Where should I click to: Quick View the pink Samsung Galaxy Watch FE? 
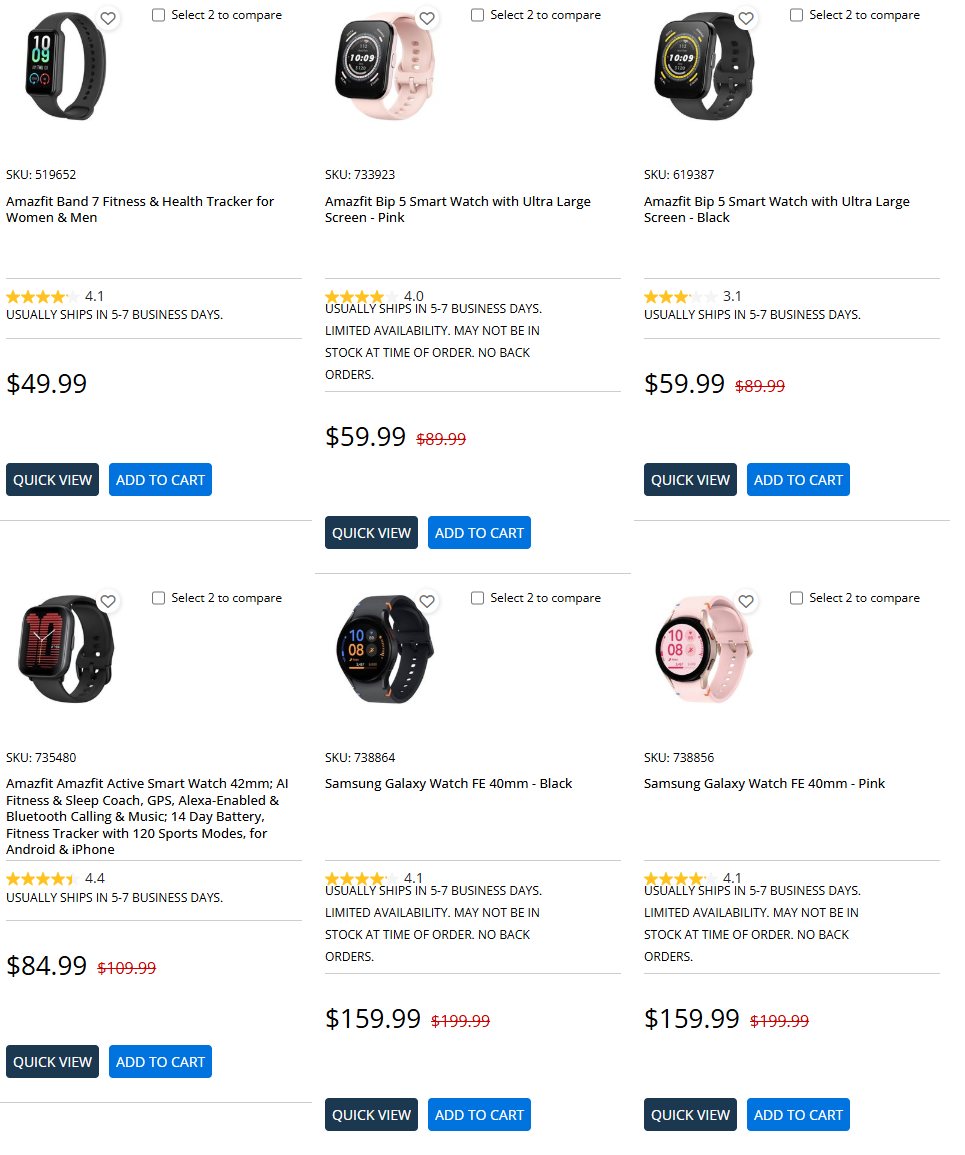[x=690, y=1114]
